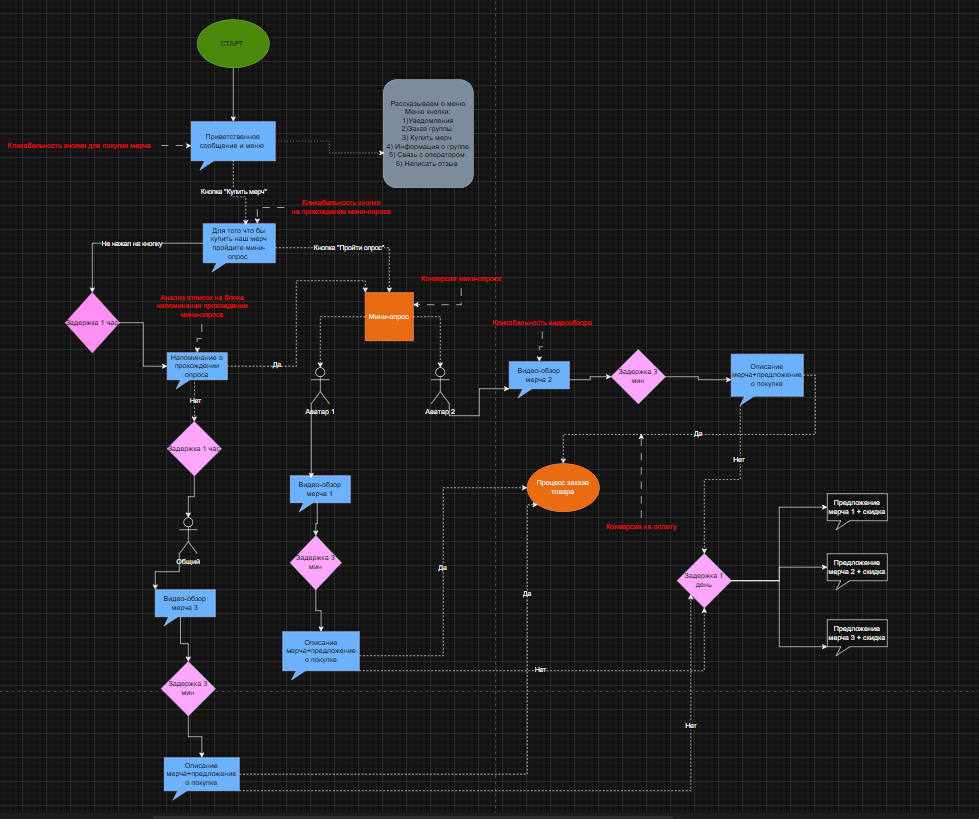Select Предложение мерча 3 + скидка callout
The height and width of the screenshot is (819, 979).
(855, 633)
